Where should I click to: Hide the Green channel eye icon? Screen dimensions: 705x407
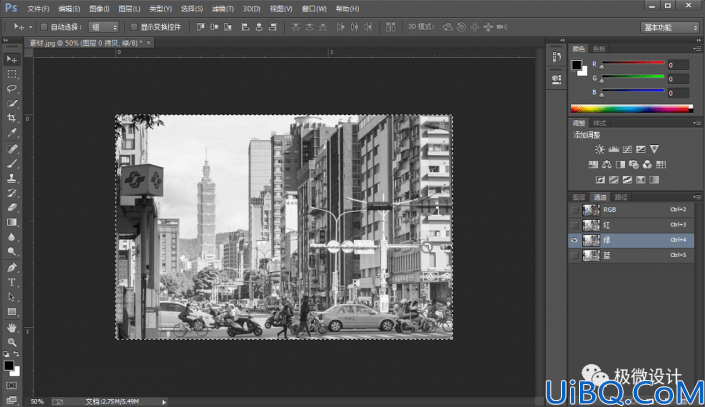(x=574, y=240)
